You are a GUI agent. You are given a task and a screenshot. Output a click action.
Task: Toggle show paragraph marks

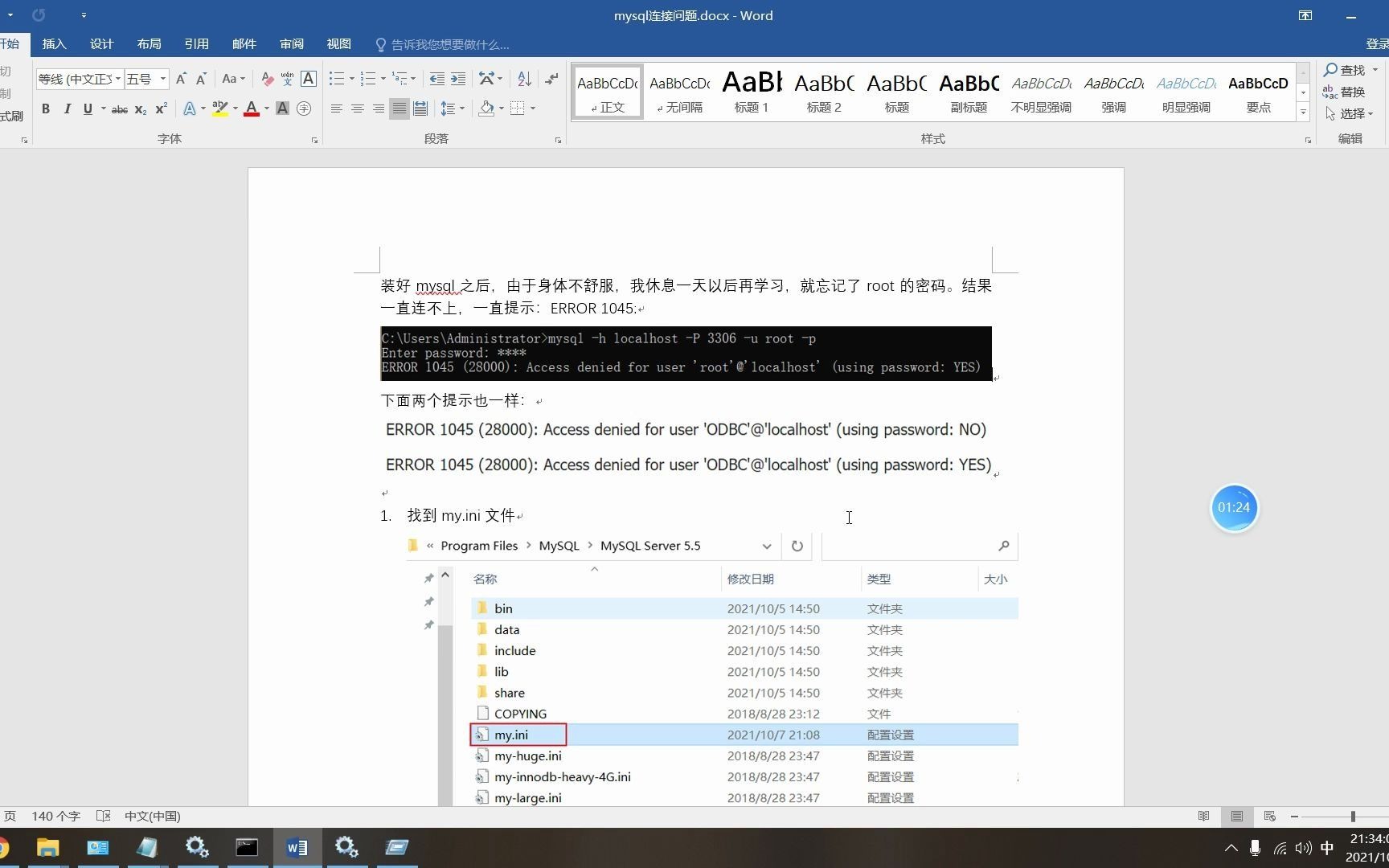[x=551, y=79]
